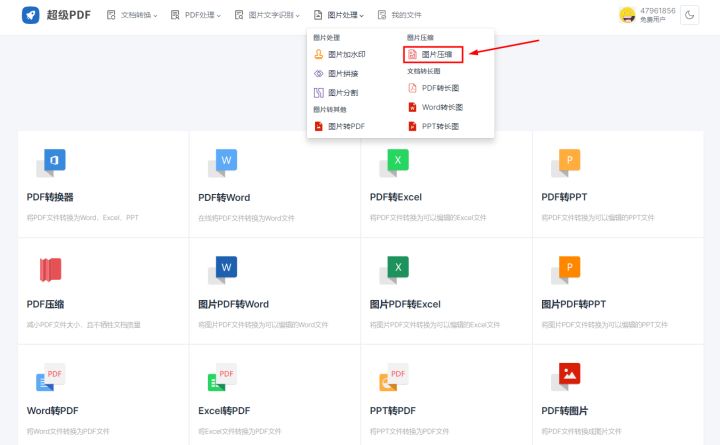Select 图片转PDF from the dropdown
The image size is (720, 445).
pyautogui.click(x=339, y=126)
